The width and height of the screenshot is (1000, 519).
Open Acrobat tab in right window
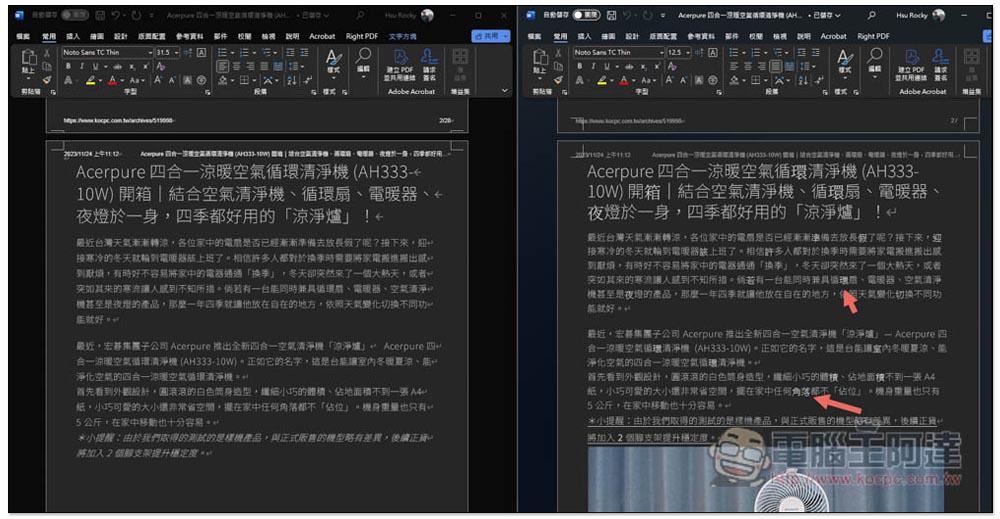pos(834,36)
